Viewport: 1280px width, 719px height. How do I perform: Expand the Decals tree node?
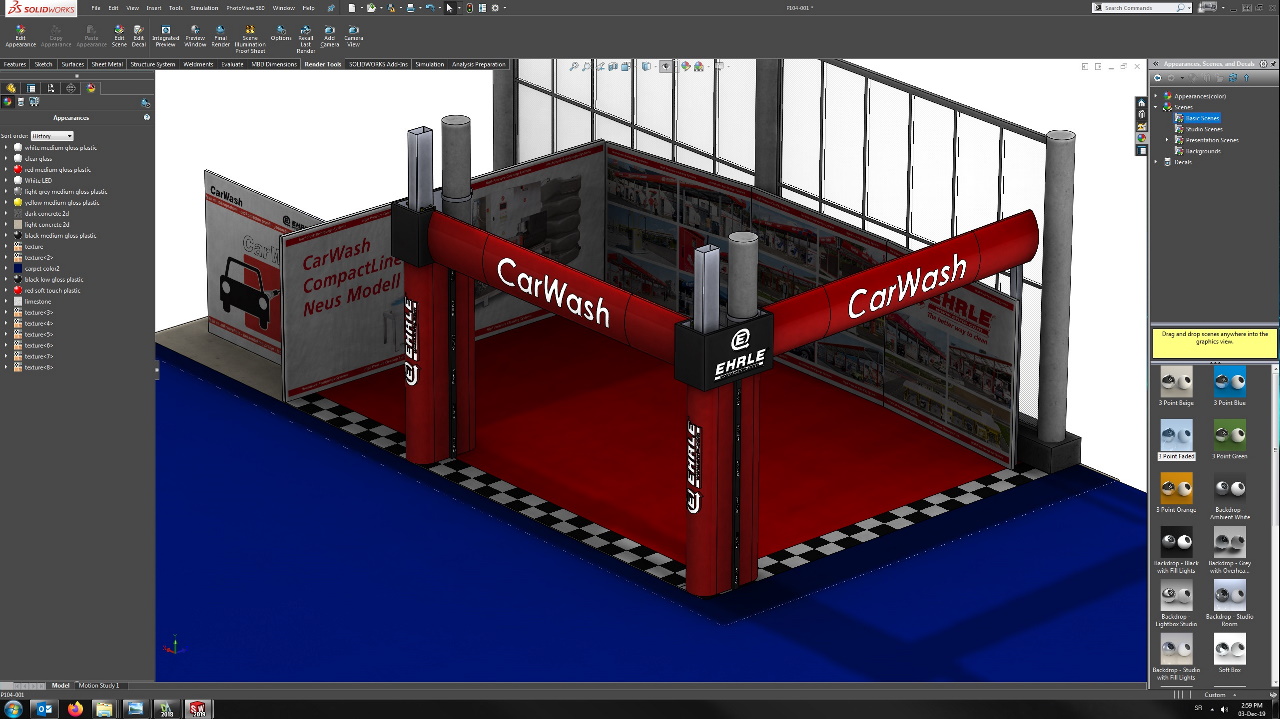coord(1157,162)
